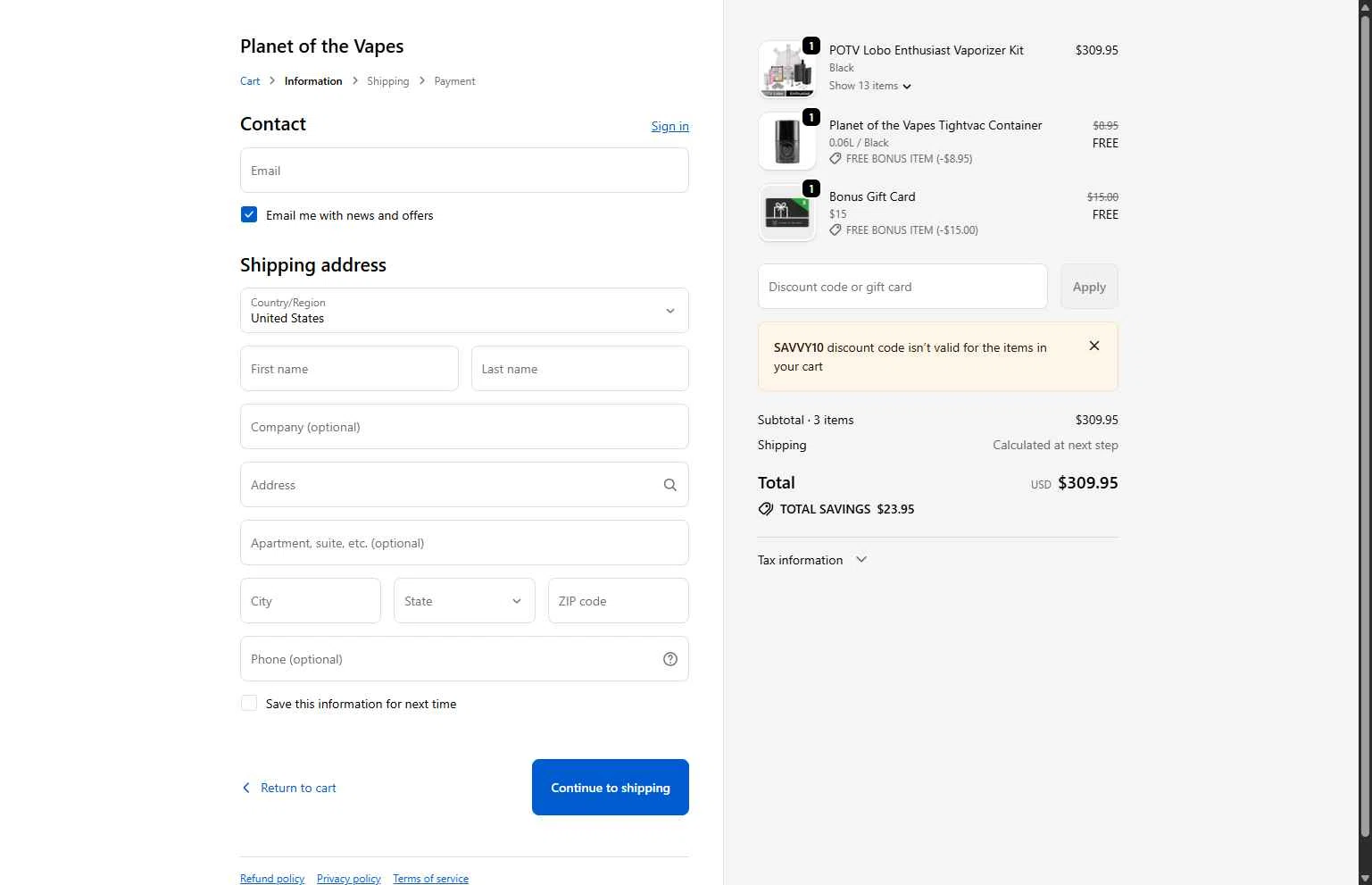Image resolution: width=1372 pixels, height=885 pixels.
Task: Click the Total amount $309.95
Action: (1088, 483)
